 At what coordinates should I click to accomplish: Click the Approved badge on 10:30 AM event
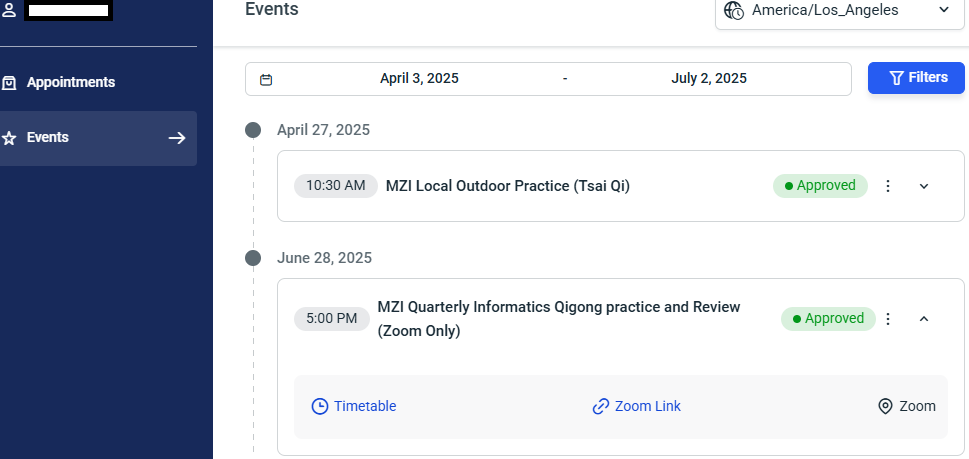pos(820,186)
